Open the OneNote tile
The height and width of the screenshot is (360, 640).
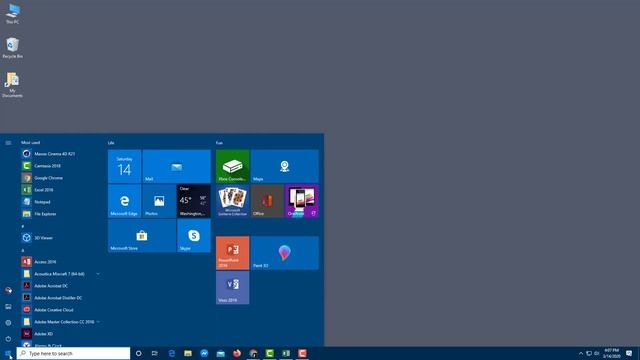click(302, 201)
